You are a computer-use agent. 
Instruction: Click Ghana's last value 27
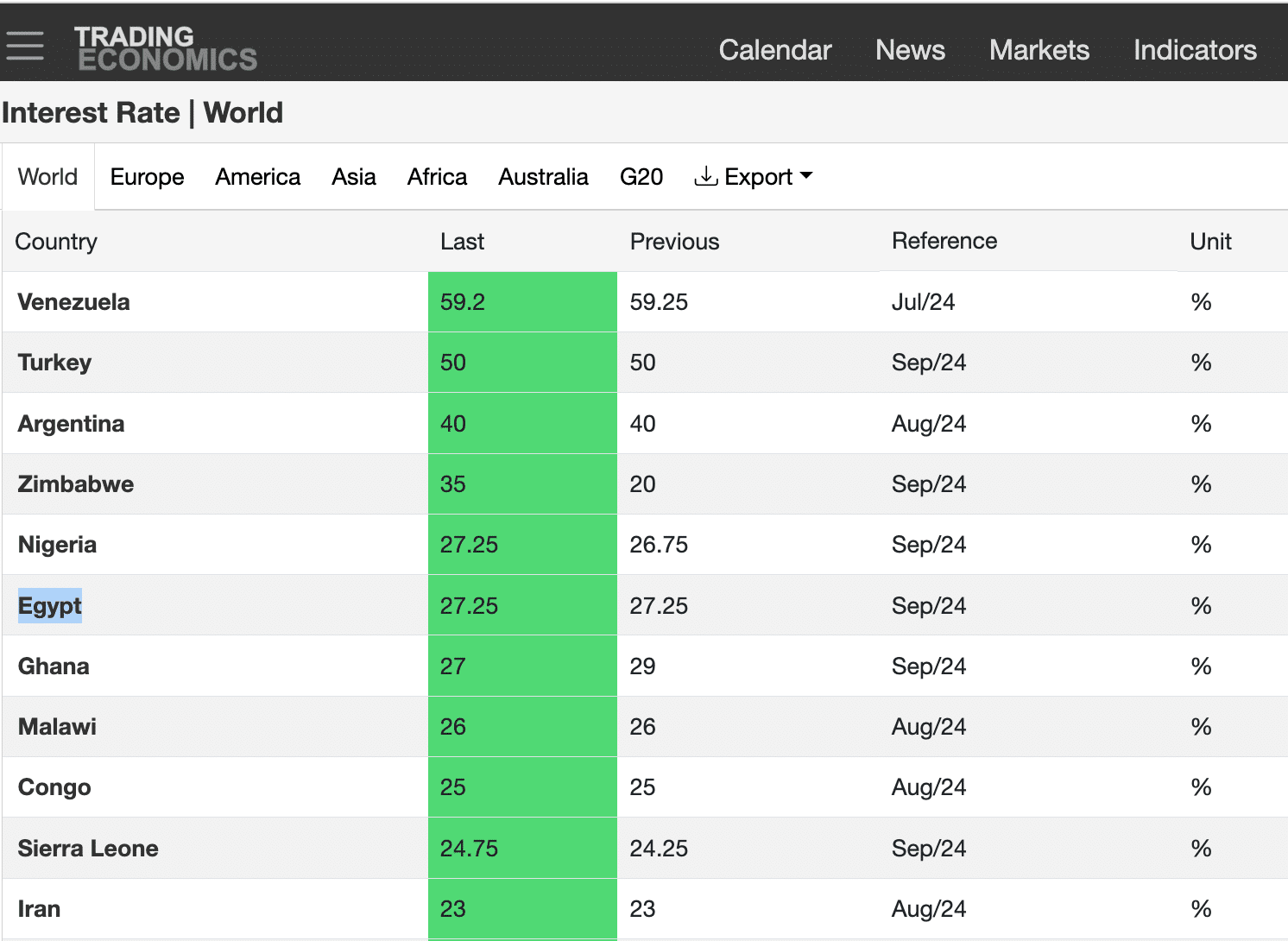pos(453,666)
